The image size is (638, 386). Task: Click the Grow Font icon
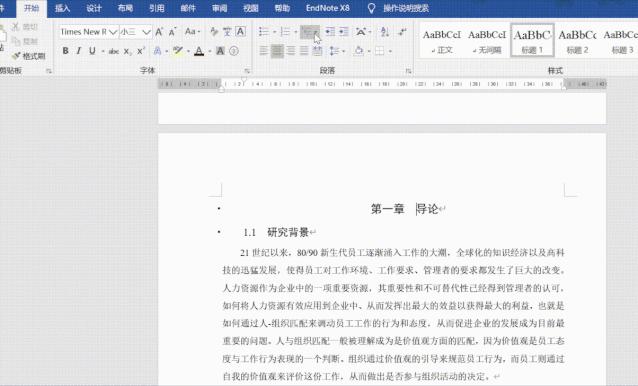coord(159,32)
